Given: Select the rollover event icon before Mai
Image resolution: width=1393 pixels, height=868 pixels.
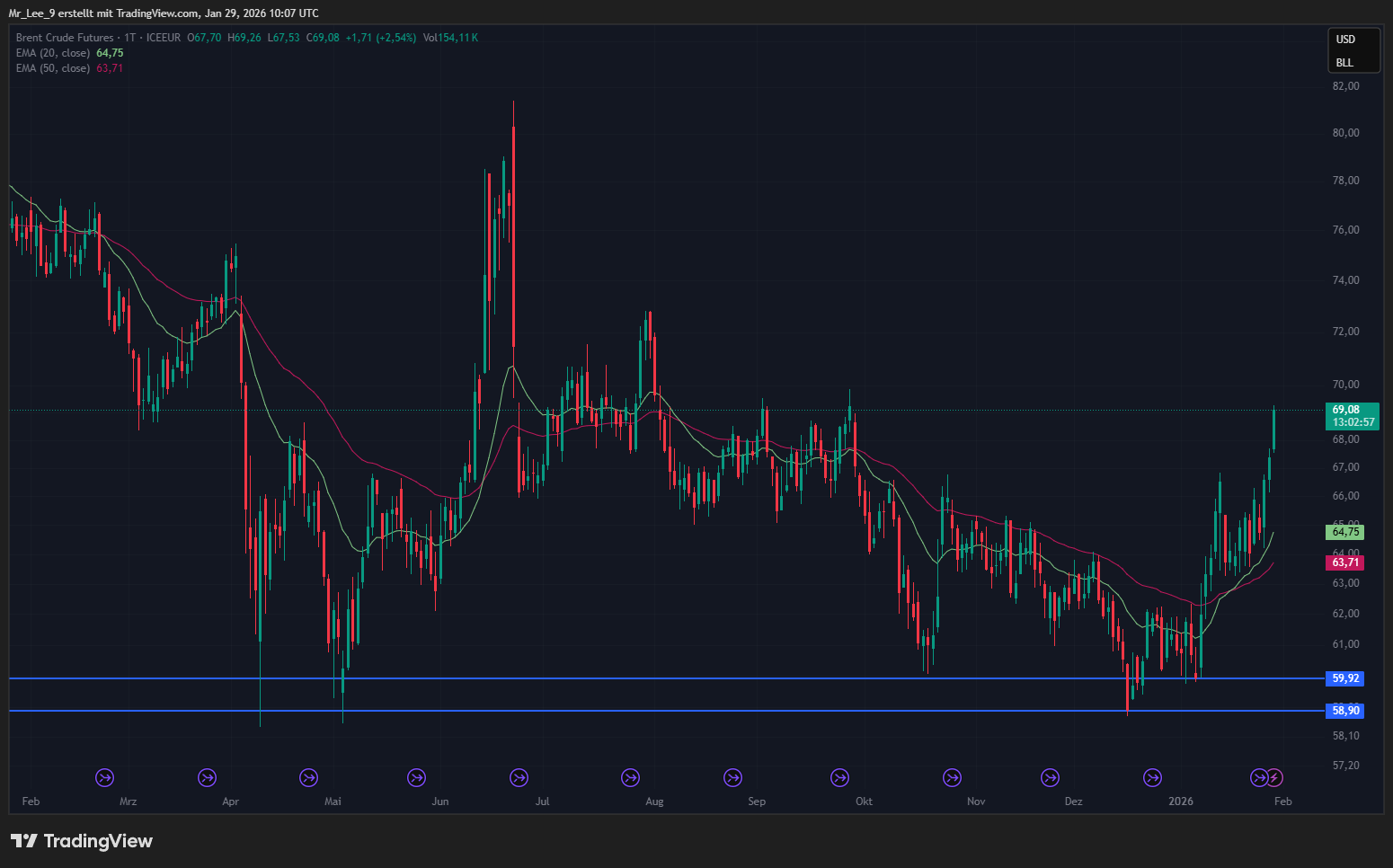Looking at the screenshot, I should [x=309, y=777].
